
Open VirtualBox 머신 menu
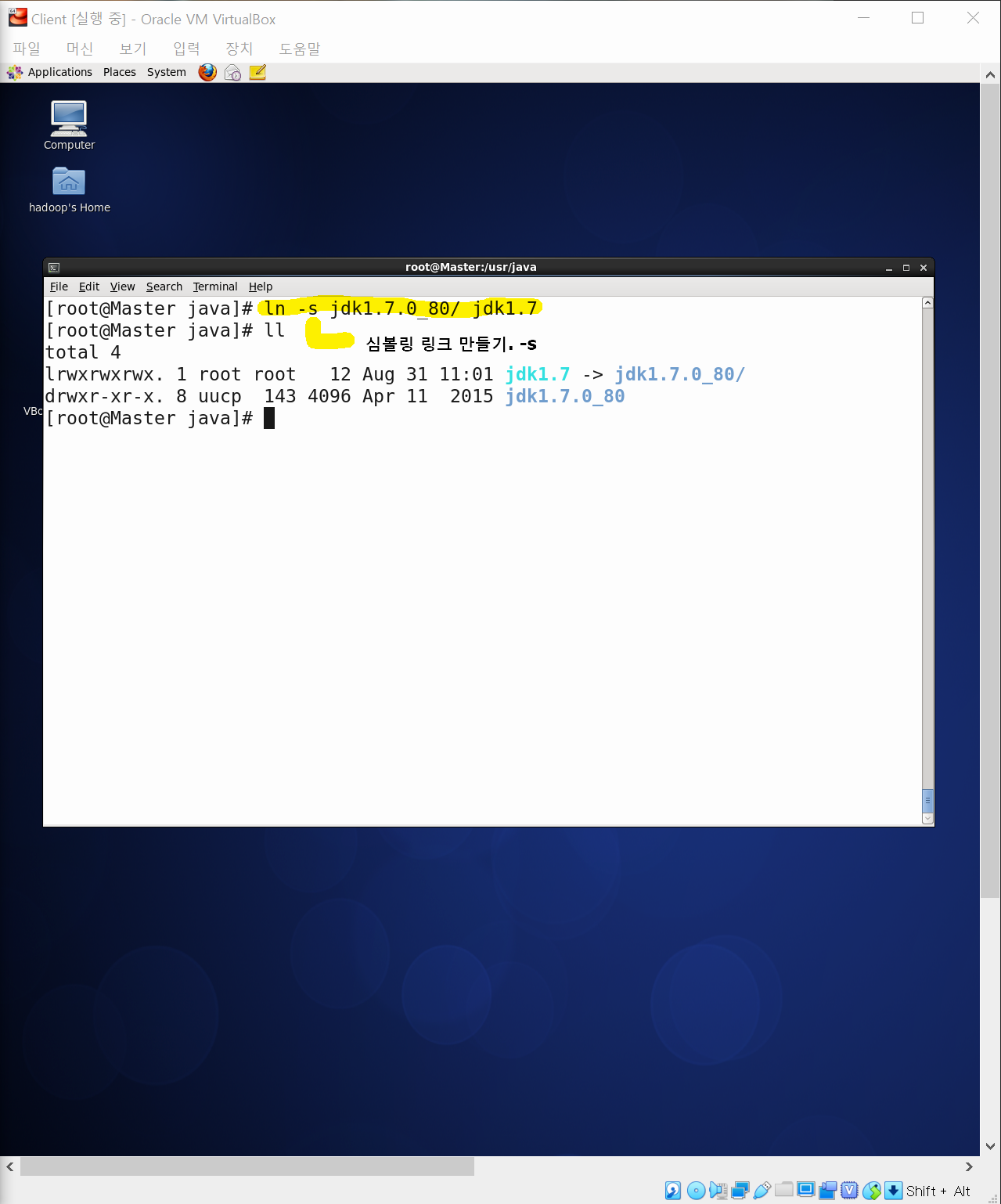point(80,49)
